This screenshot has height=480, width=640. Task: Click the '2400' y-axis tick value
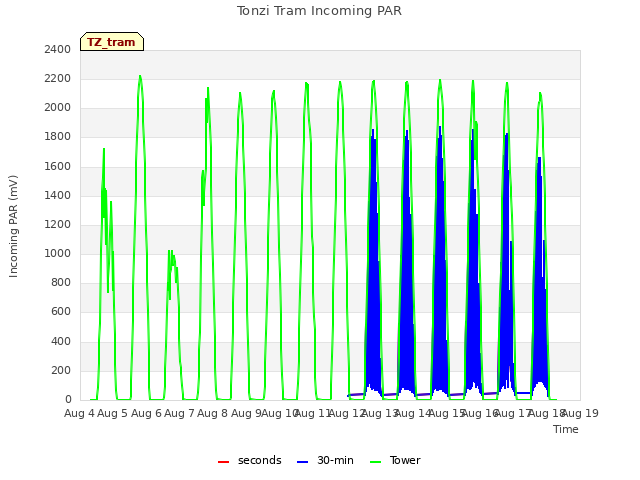click(58, 49)
